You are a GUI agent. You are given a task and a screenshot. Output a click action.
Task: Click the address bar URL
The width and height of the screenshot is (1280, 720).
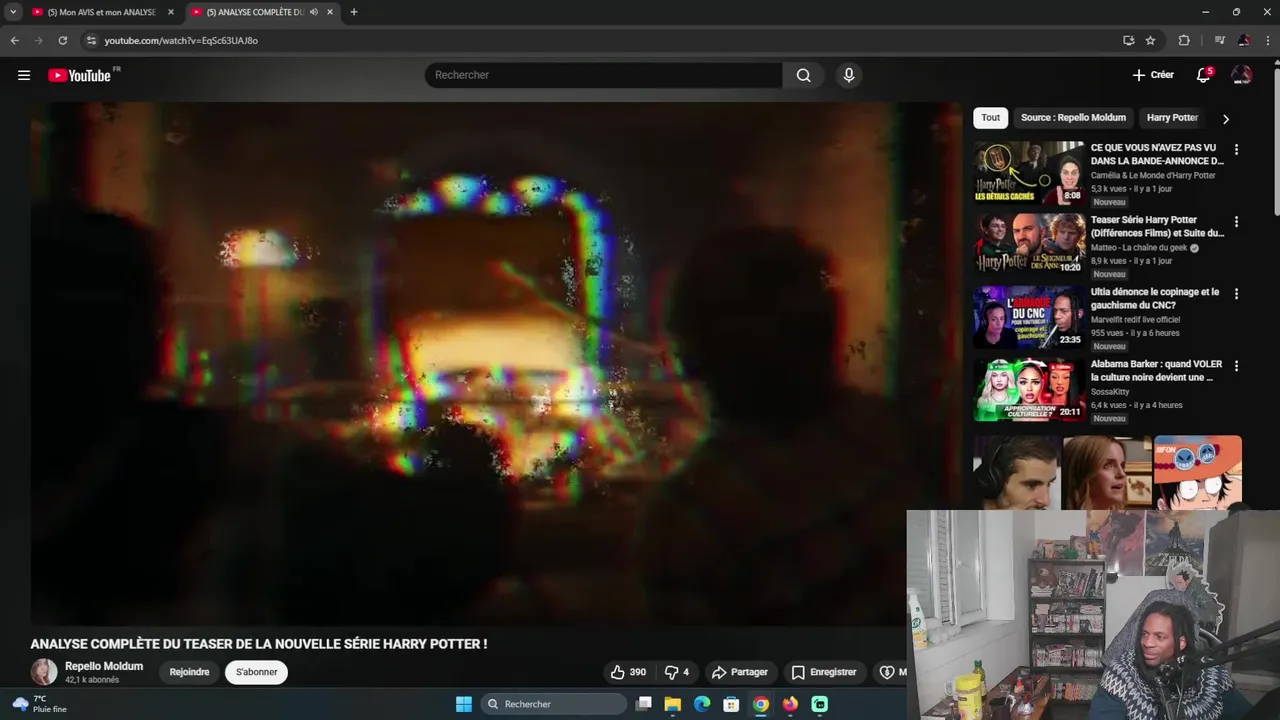(x=181, y=40)
